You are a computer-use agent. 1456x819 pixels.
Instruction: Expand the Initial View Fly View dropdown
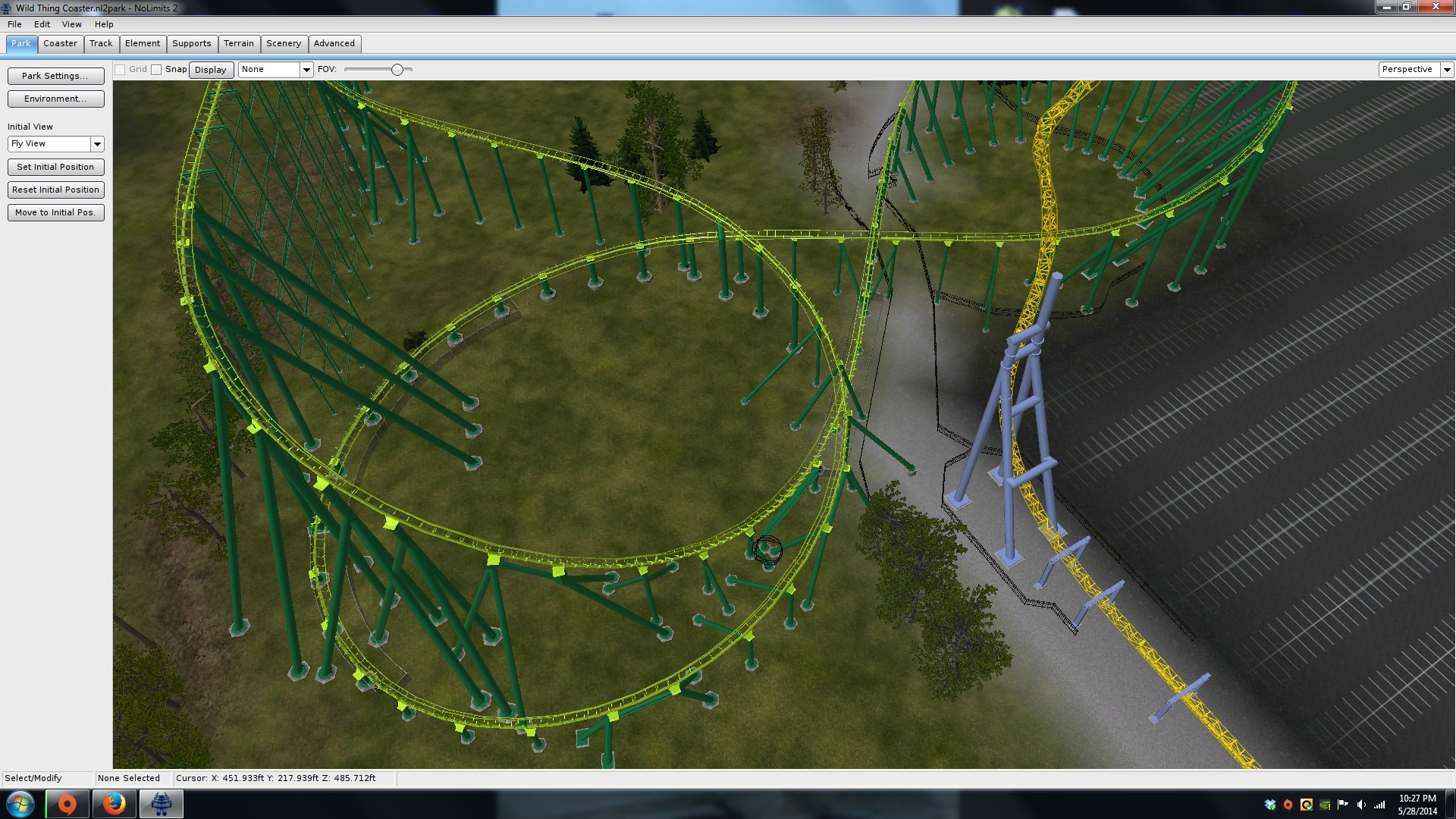[97, 144]
